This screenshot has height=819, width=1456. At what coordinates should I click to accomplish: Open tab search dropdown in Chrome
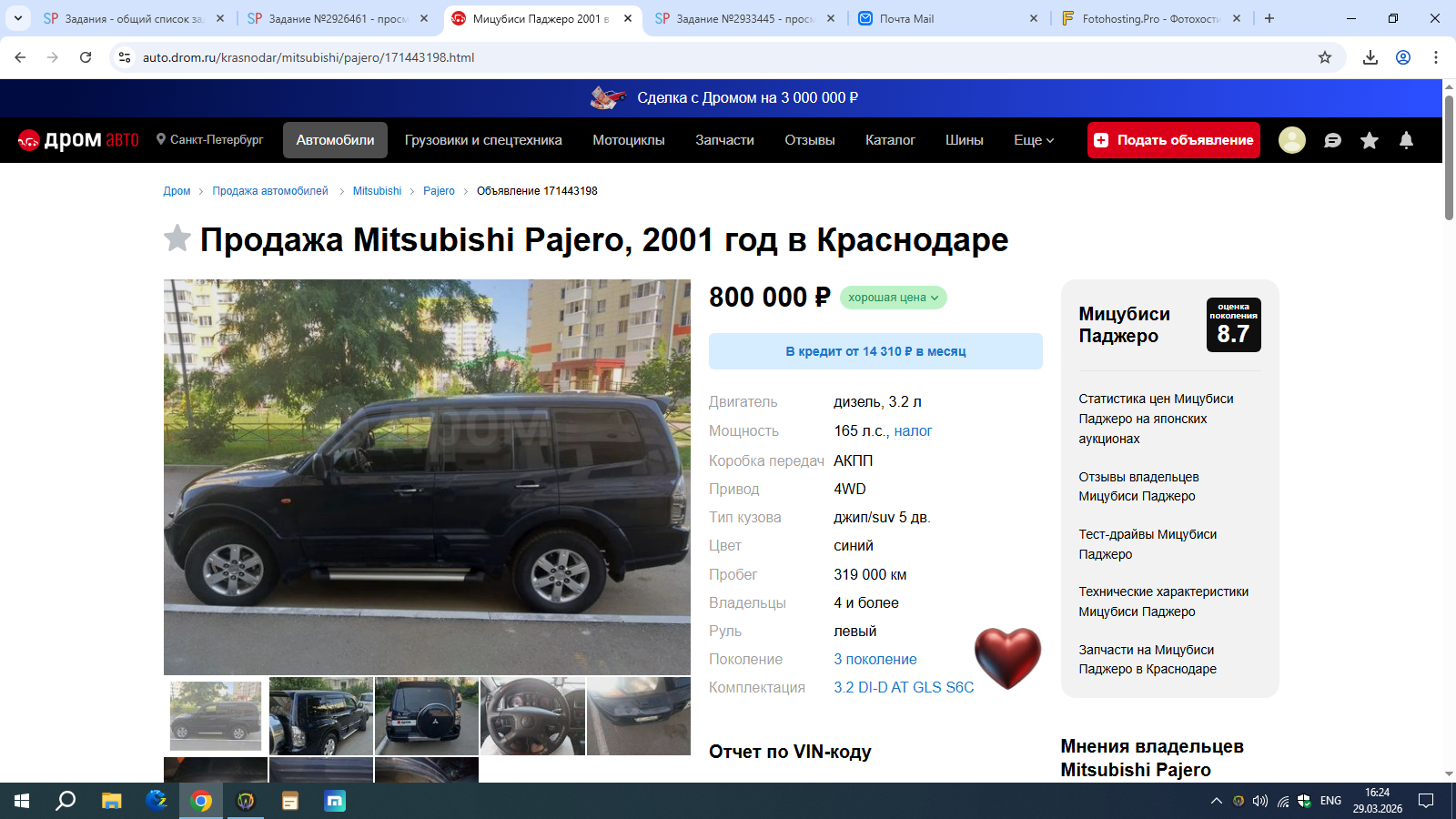pyautogui.click(x=17, y=18)
